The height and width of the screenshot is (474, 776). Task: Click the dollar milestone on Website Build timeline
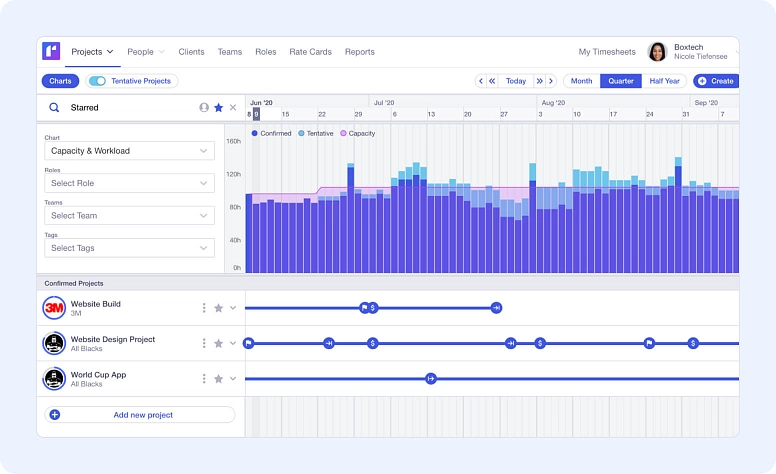373,308
